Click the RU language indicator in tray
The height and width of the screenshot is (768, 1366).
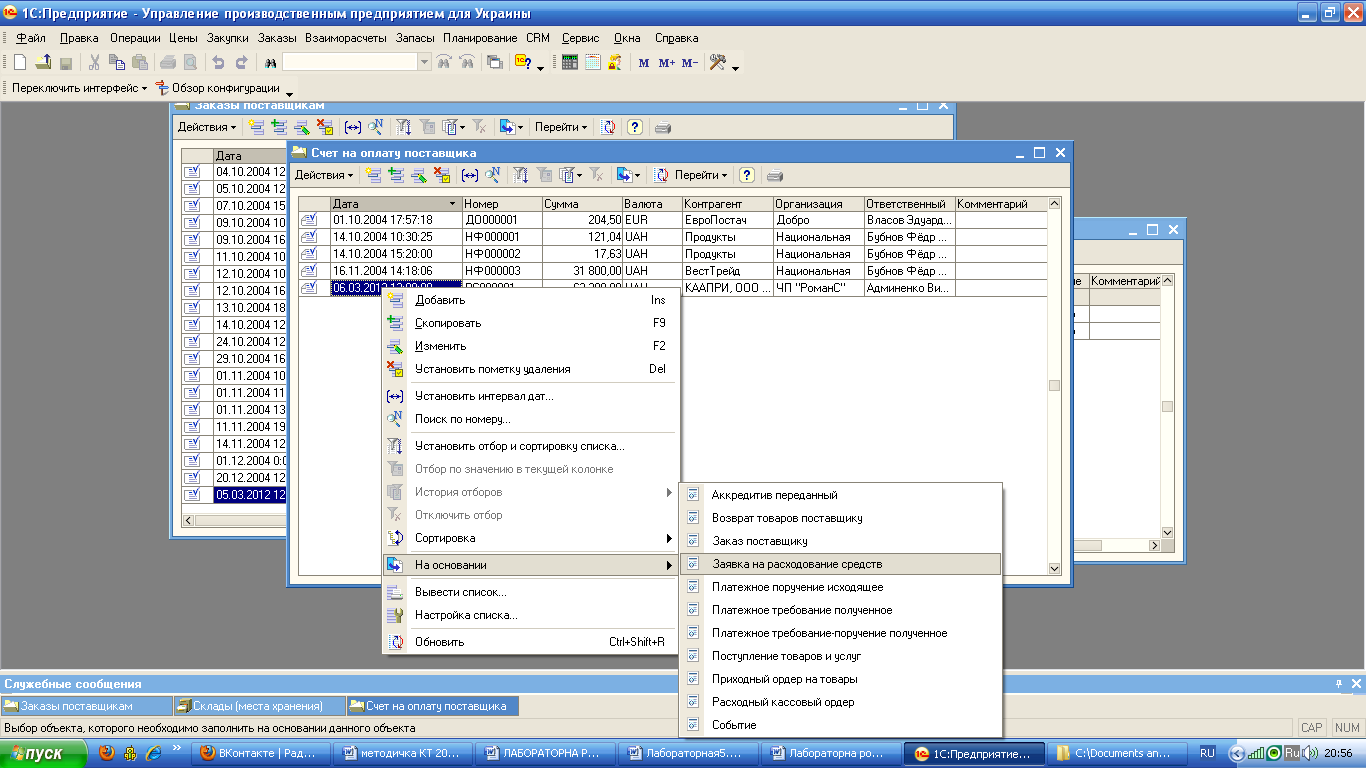tap(1207, 753)
